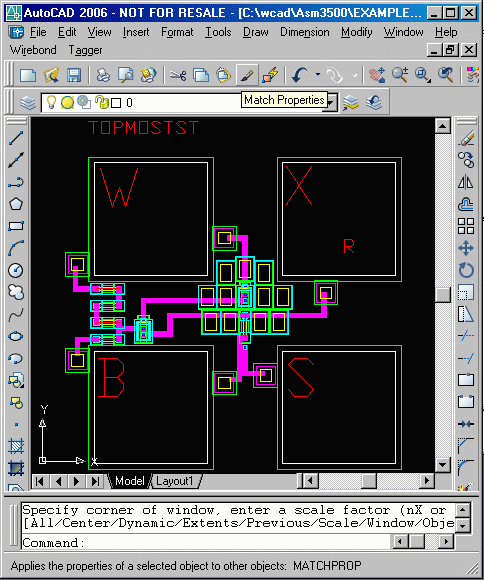Click the Layer Previous icon
Screen dimensions: 484x580
pyautogui.click(x=374, y=102)
